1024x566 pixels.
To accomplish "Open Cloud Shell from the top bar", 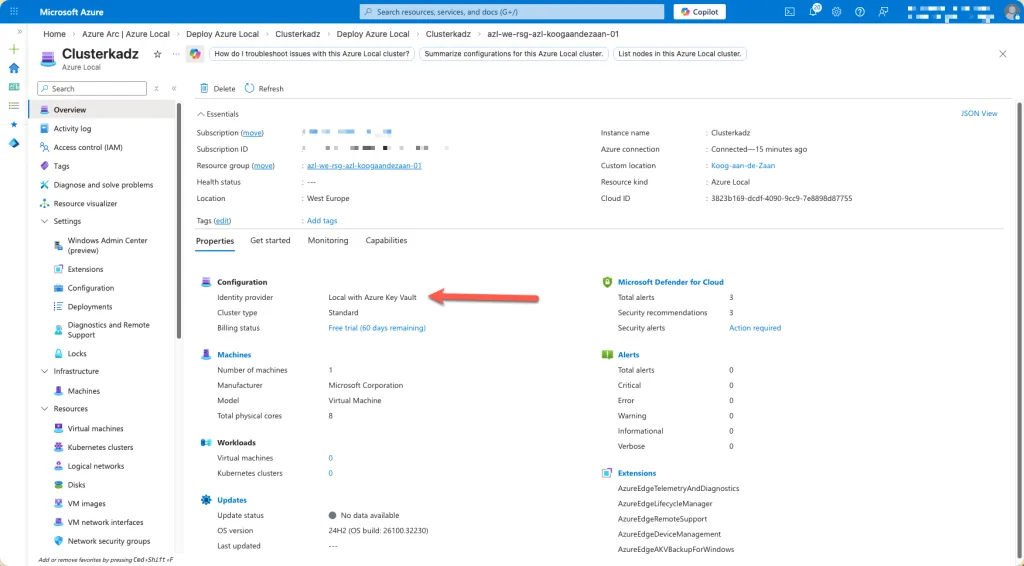I will pyautogui.click(x=790, y=12).
